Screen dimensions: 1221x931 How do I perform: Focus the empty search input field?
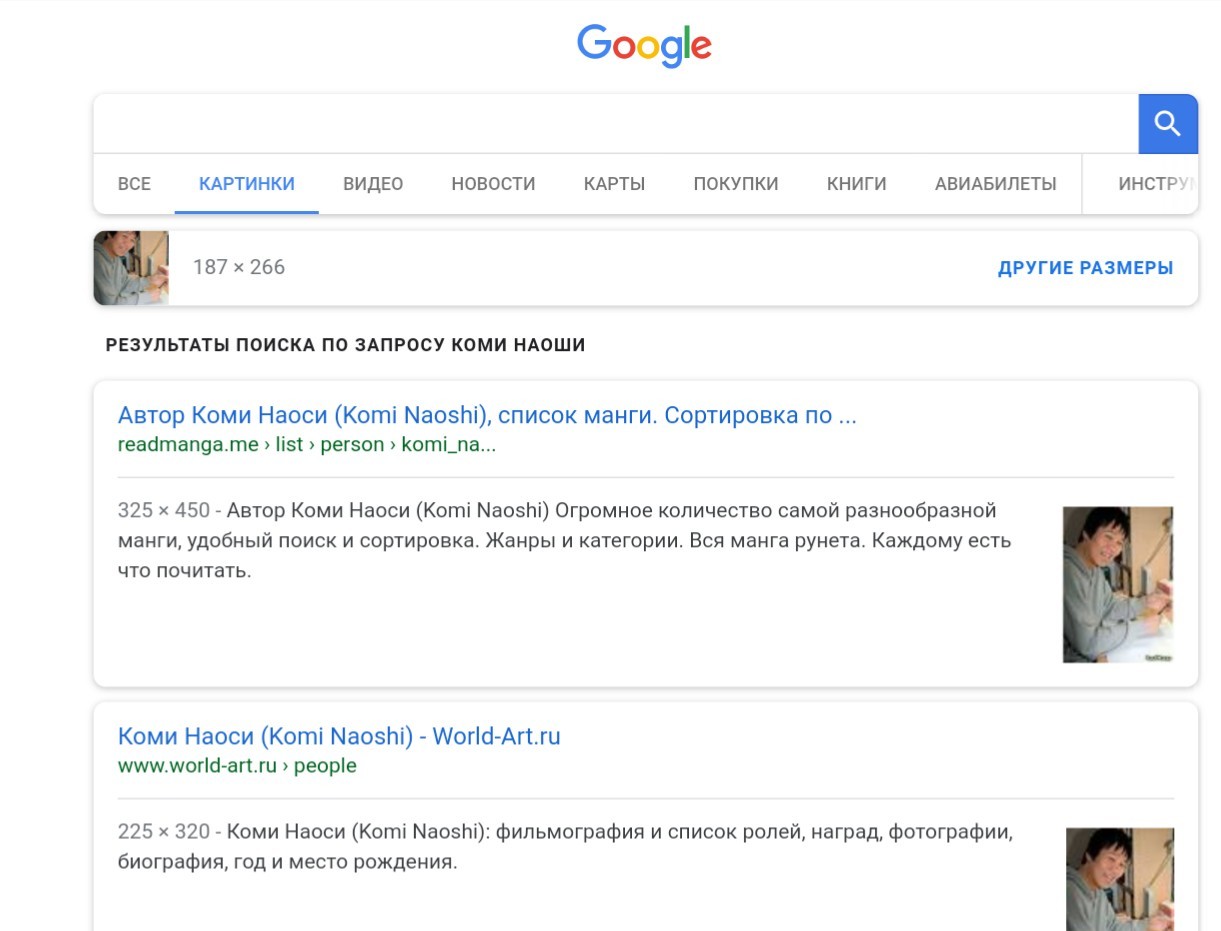[x=615, y=124]
